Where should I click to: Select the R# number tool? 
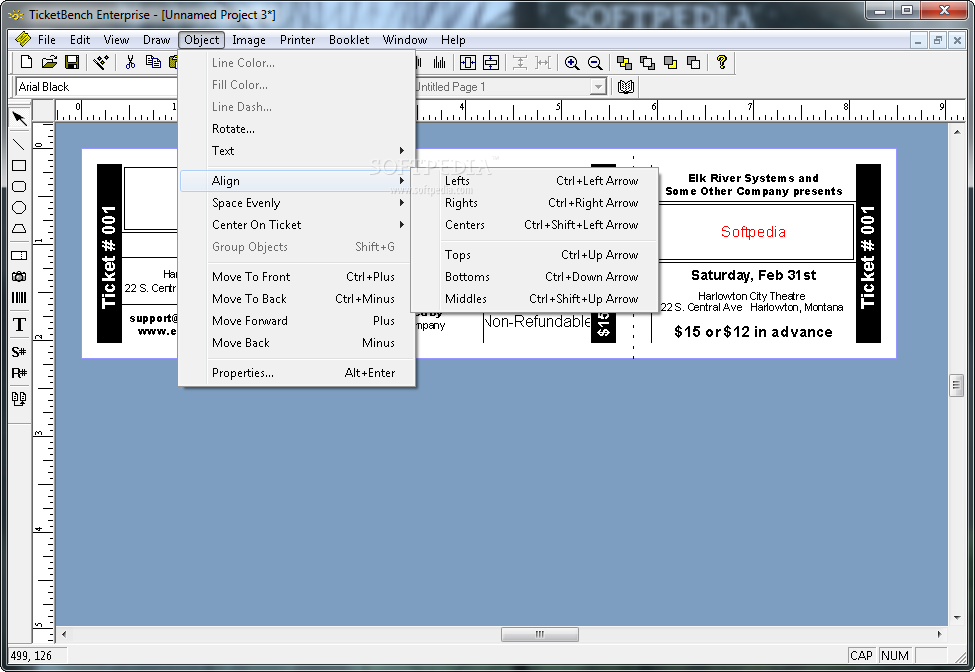pyautogui.click(x=19, y=373)
